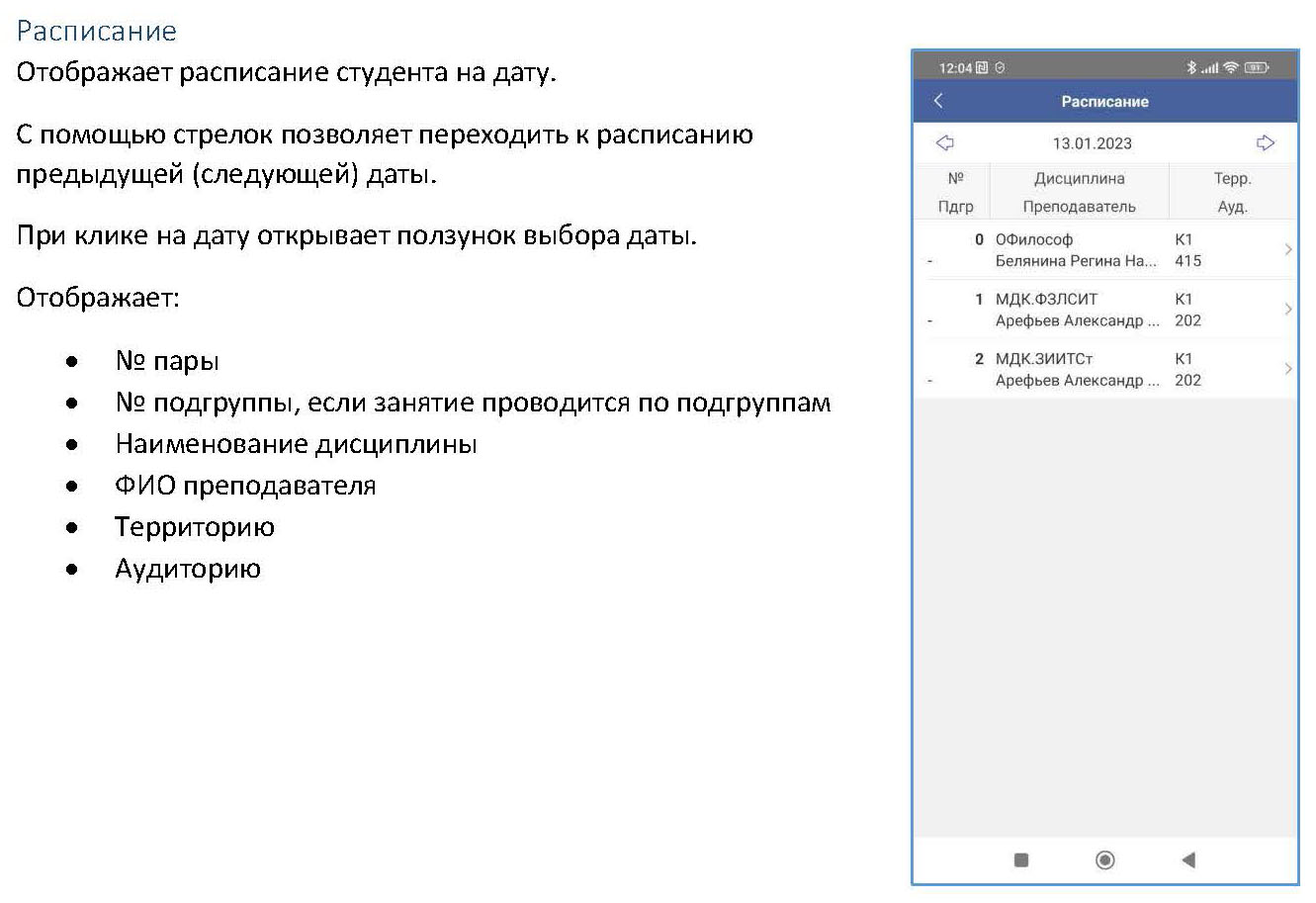
Task: Tap Android circular home button
Action: click(x=1105, y=859)
